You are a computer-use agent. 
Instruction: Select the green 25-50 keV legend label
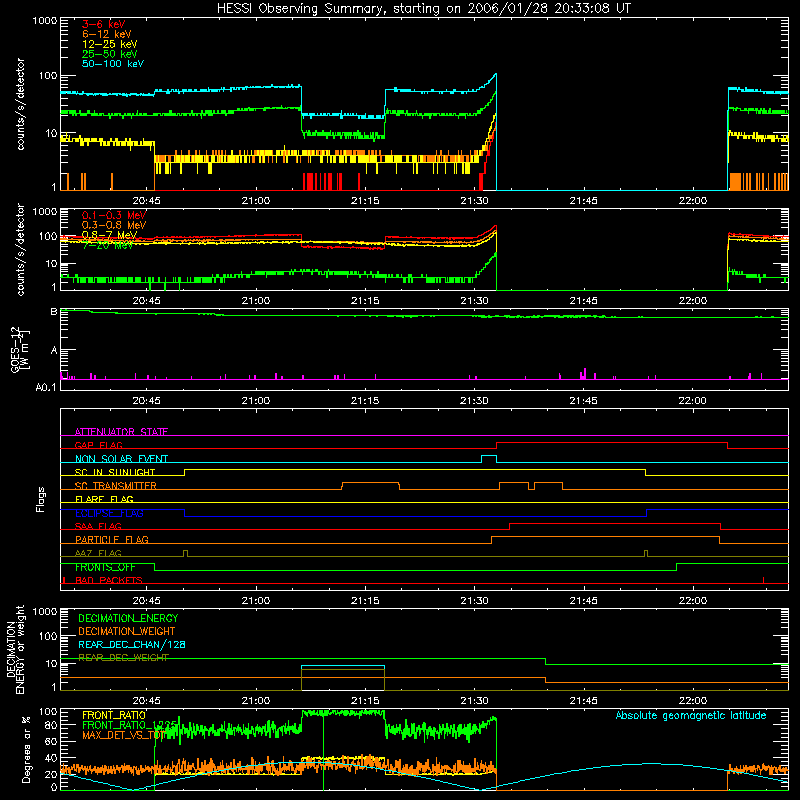tap(110, 54)
